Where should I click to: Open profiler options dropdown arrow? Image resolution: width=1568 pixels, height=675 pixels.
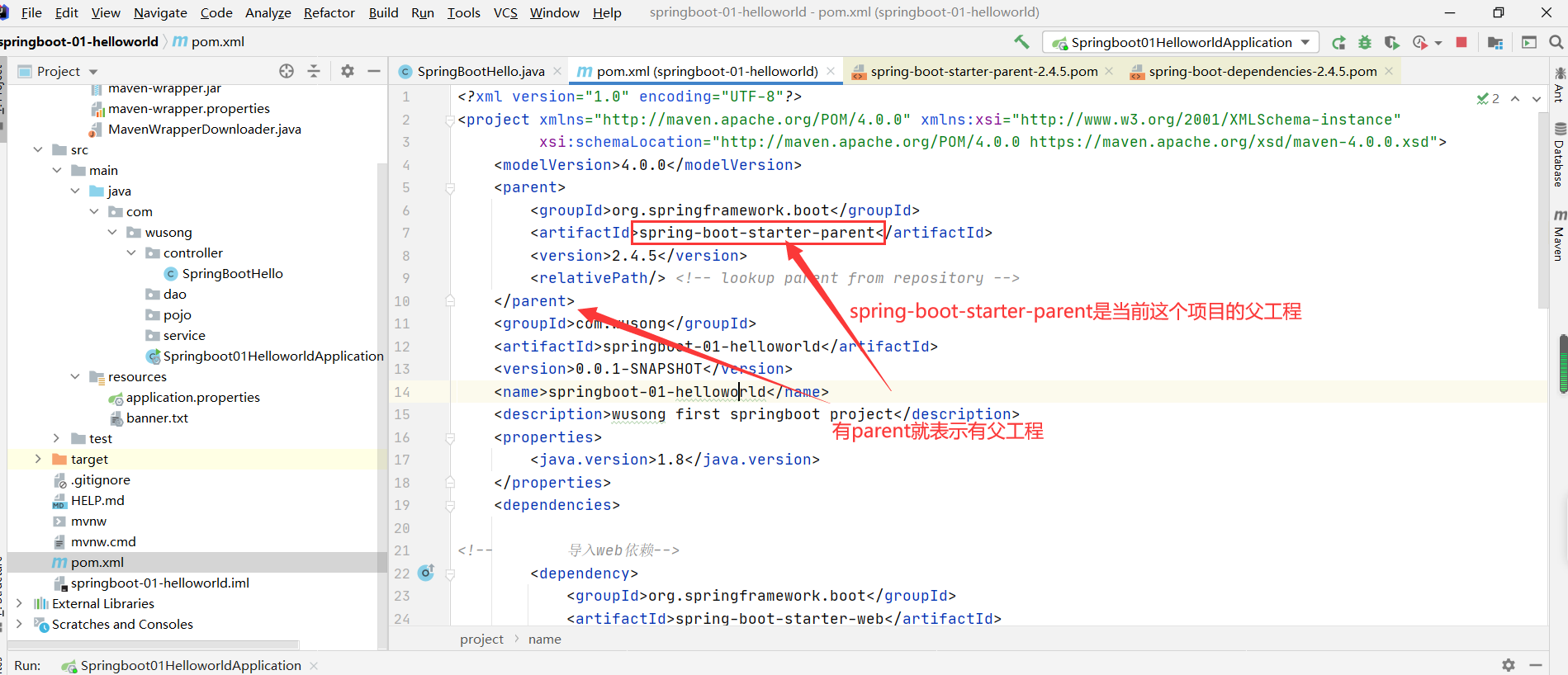(1438, 42)
